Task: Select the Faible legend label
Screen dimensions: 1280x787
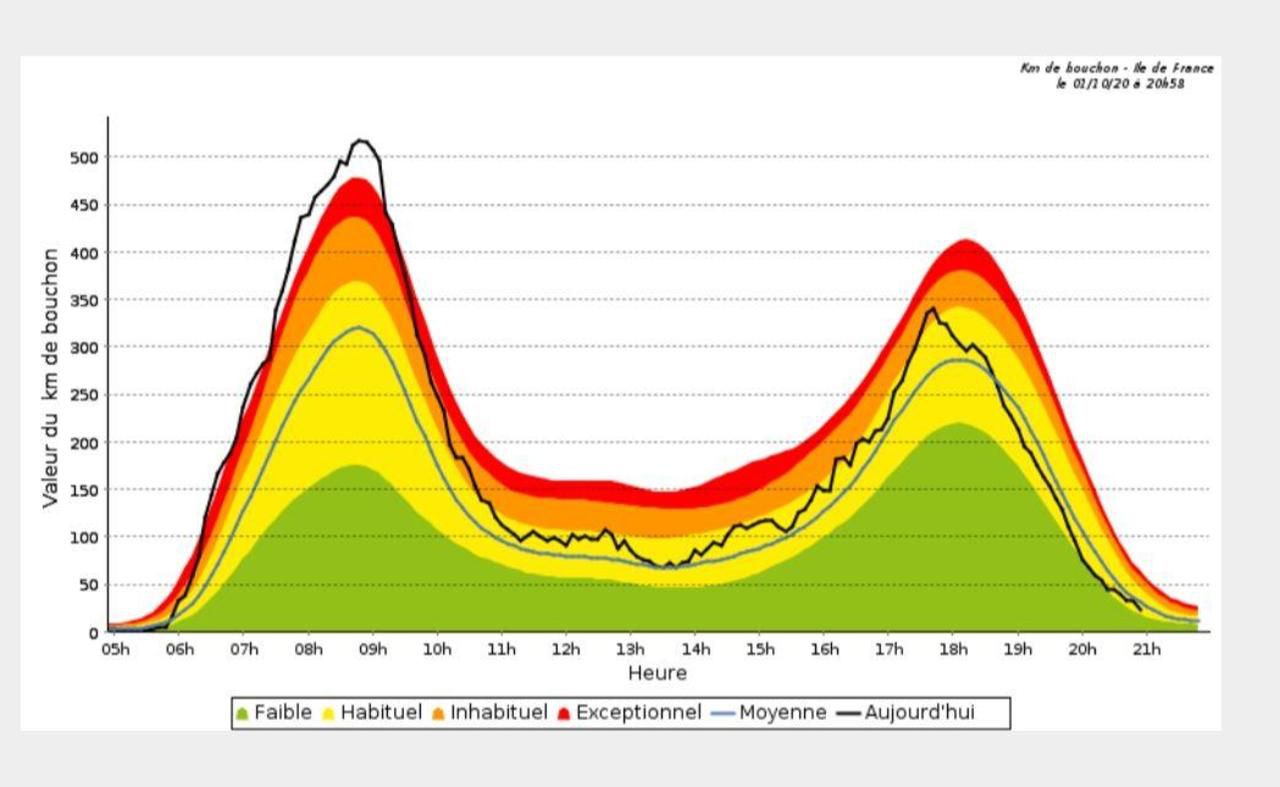Action: tap(283, 713)
